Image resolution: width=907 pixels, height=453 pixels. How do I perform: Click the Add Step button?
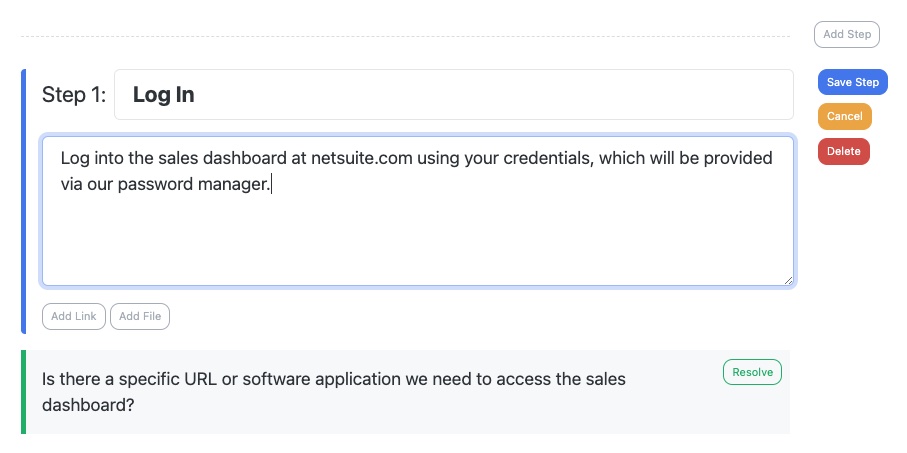coord(846,34)
